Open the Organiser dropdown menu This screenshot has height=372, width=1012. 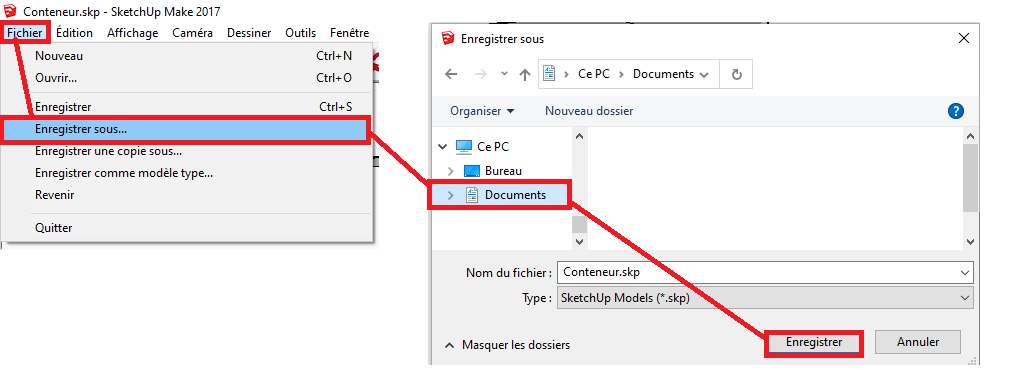click(482, 111)
